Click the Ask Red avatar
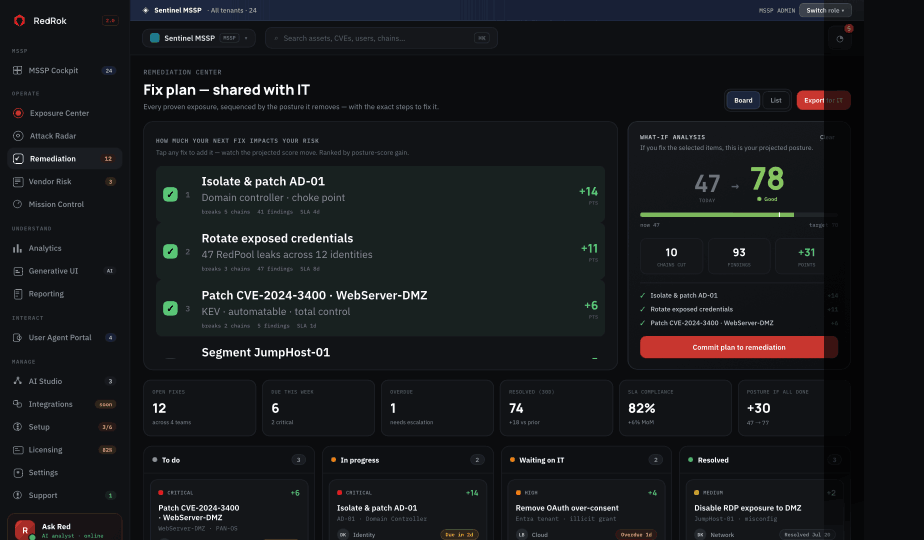Image resolution: width=924 pixels, height=540 pixels. click(x=25, y=530)
